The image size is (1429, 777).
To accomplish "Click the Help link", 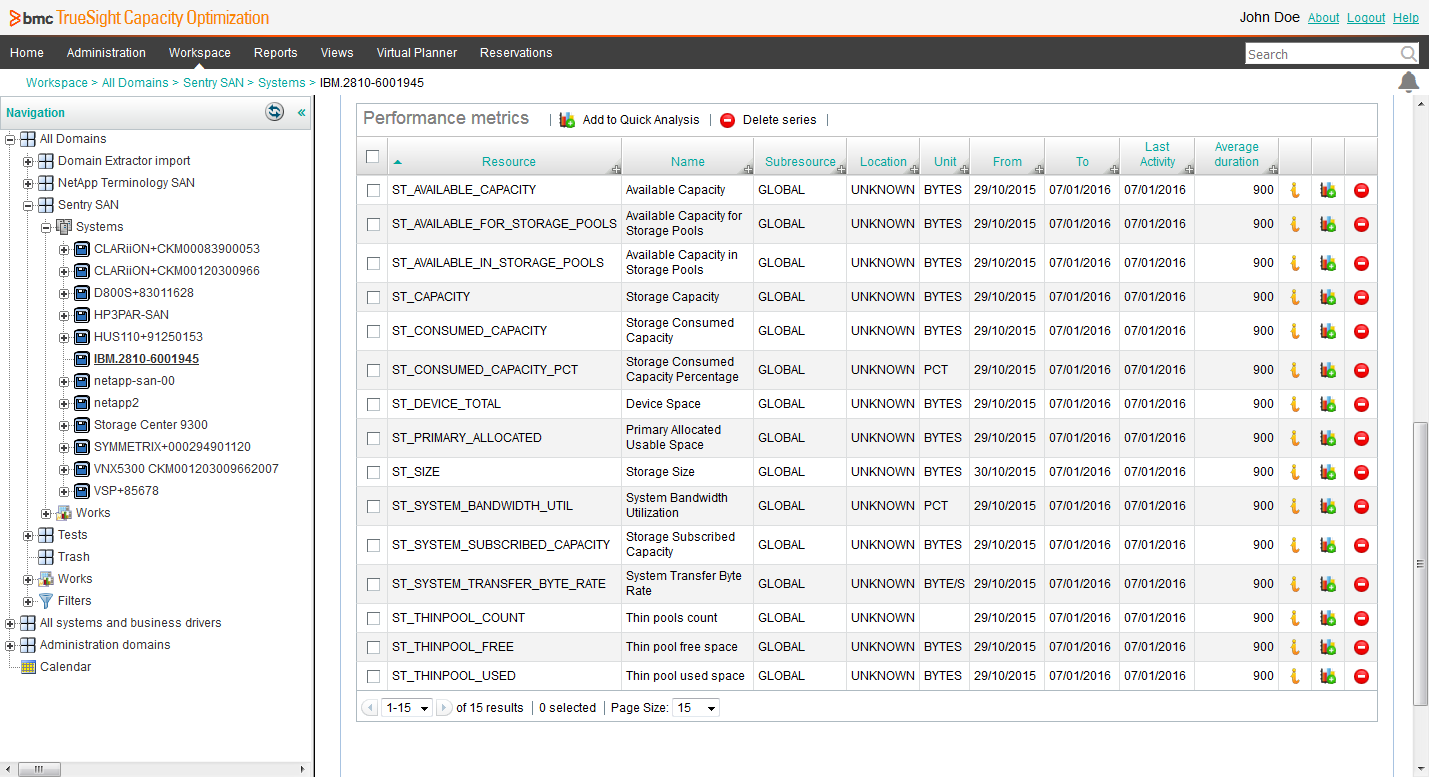I will (x=1406, y=18).
